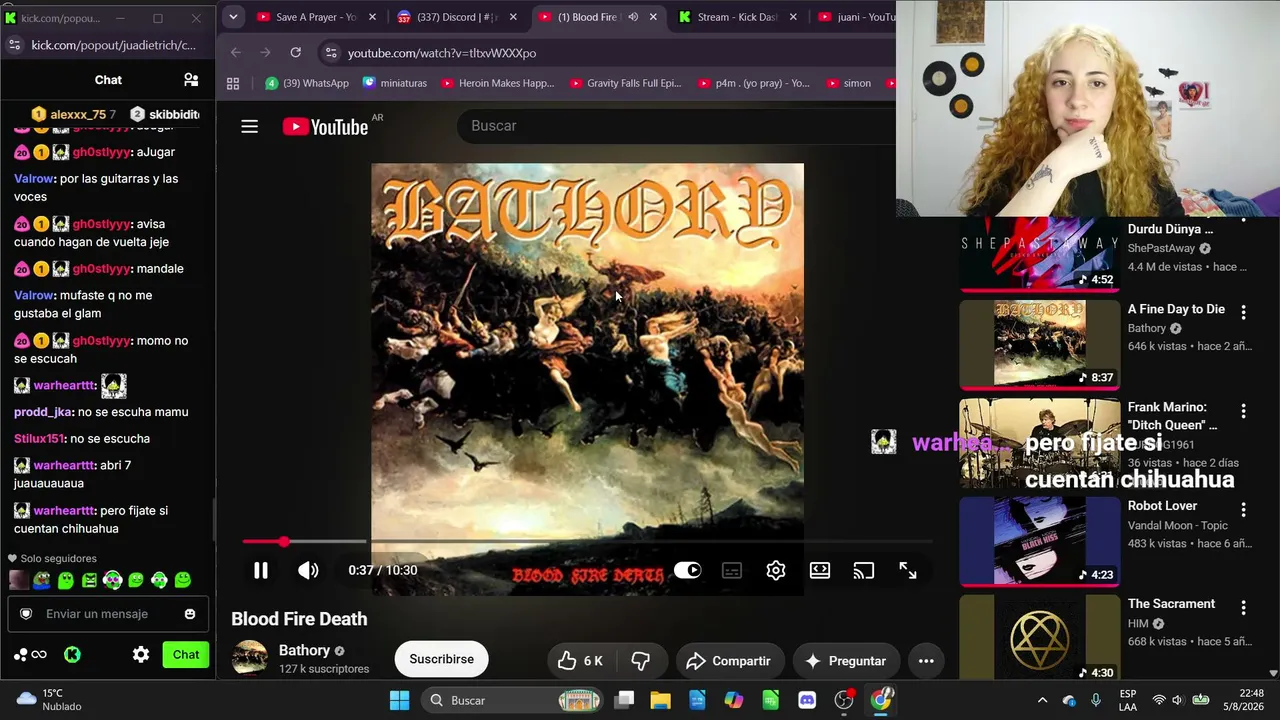Cast the video to a device
Screen dimensions: 1280x720
coord(864,570)
